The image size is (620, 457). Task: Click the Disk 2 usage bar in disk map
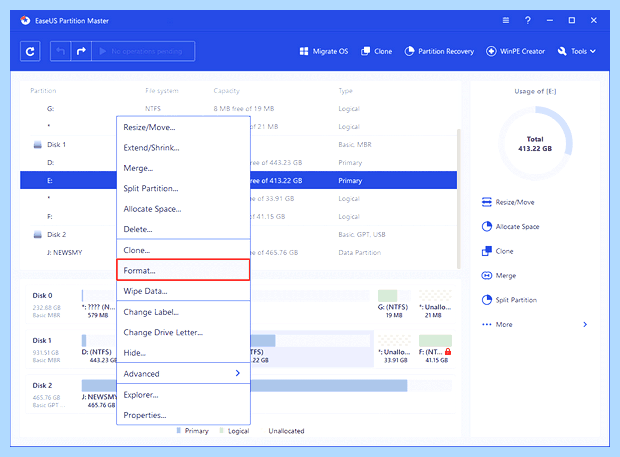pyautogui.click(x=267, y=386)
